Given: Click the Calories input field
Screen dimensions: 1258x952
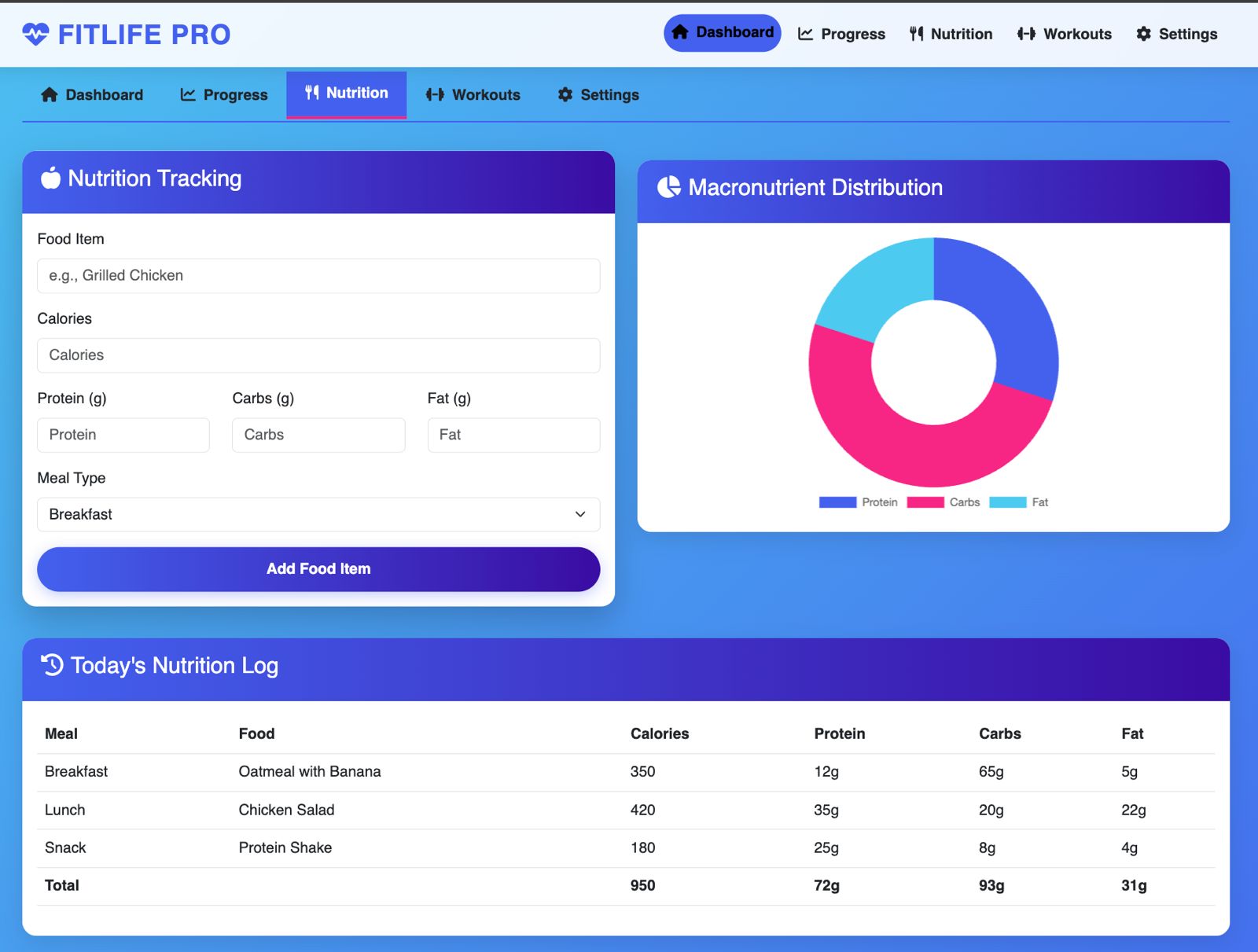Looking at the screenshot, I should 318,355.
